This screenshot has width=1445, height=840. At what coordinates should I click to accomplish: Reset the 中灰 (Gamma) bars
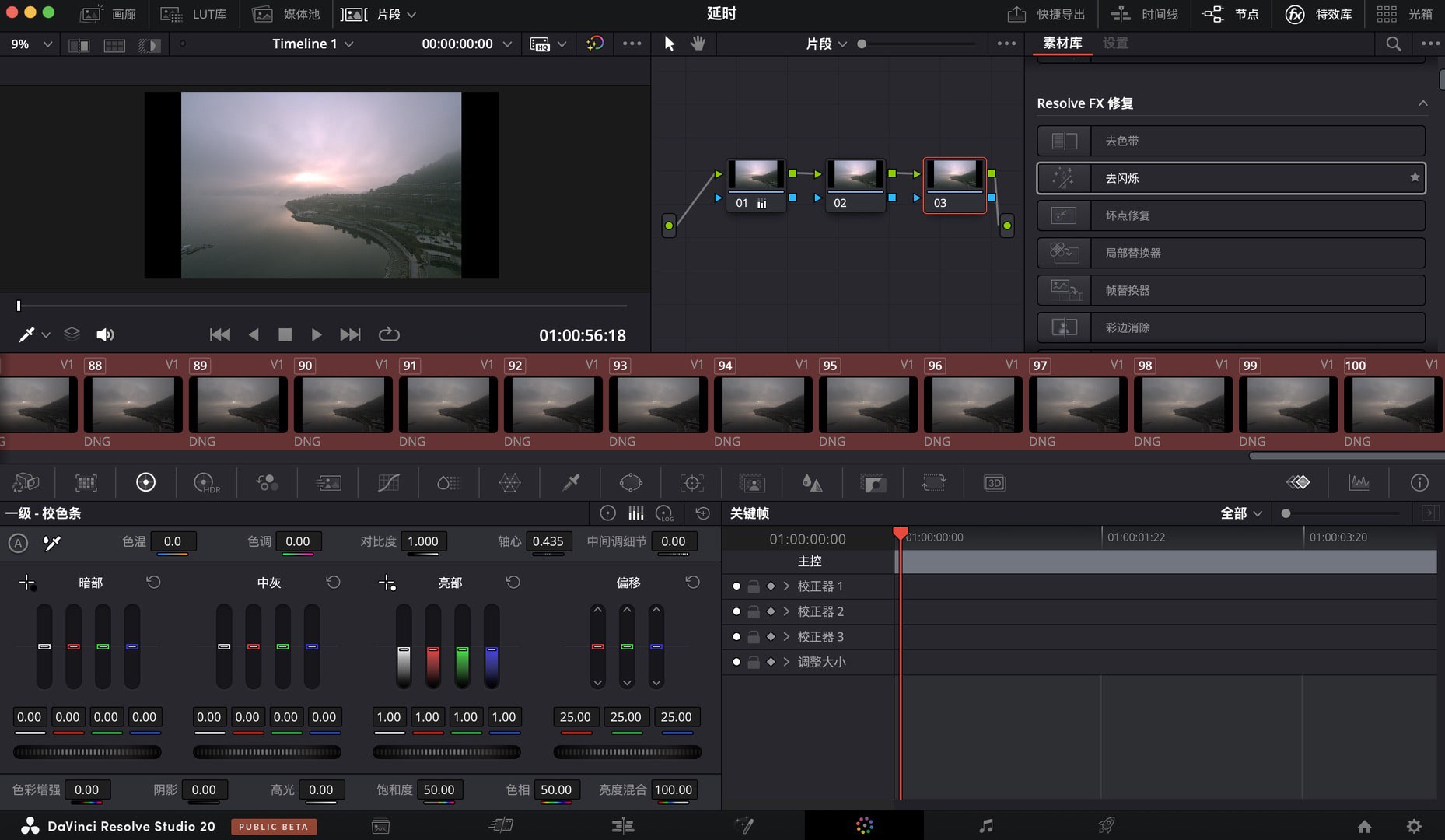coord(333,582)
